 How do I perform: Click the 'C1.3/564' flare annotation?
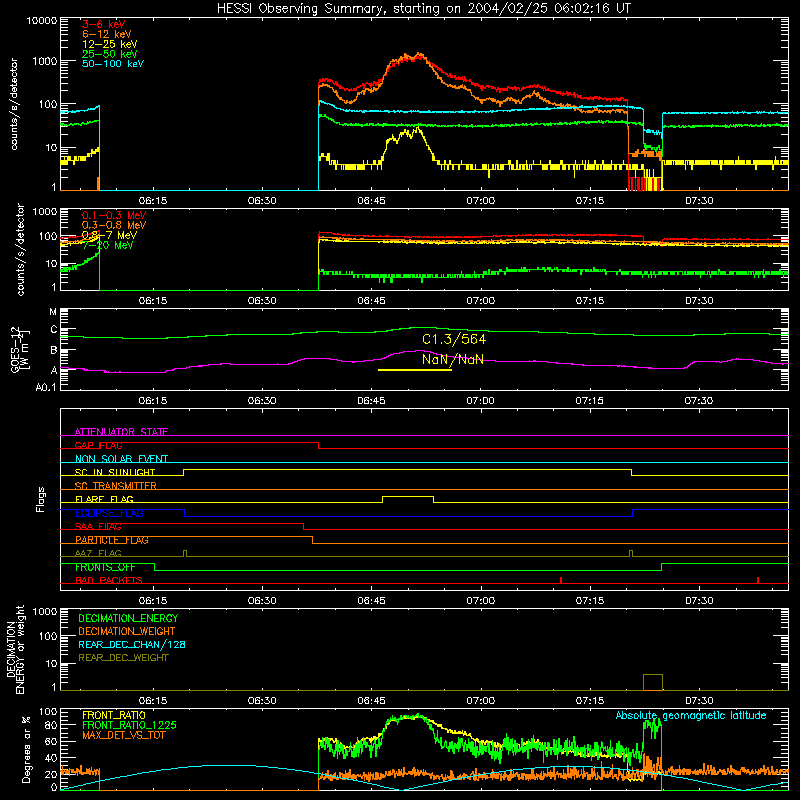coord(454,339)
